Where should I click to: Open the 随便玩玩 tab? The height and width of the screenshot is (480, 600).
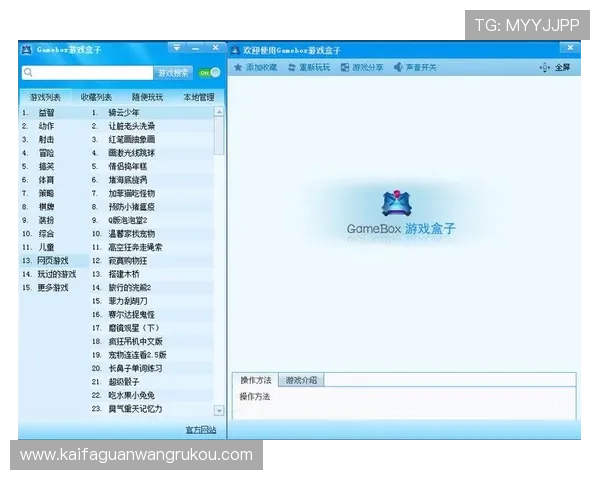(x=147, y=97)
